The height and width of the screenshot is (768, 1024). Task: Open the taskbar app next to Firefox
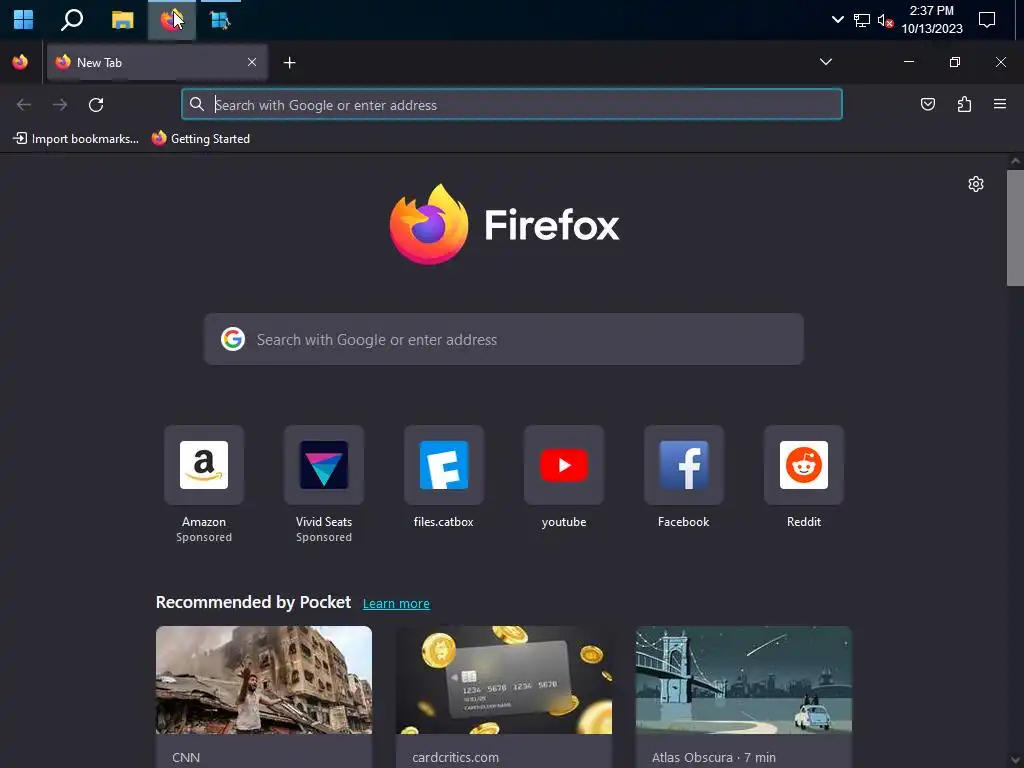pyautogui.click(x=220, y=20)
